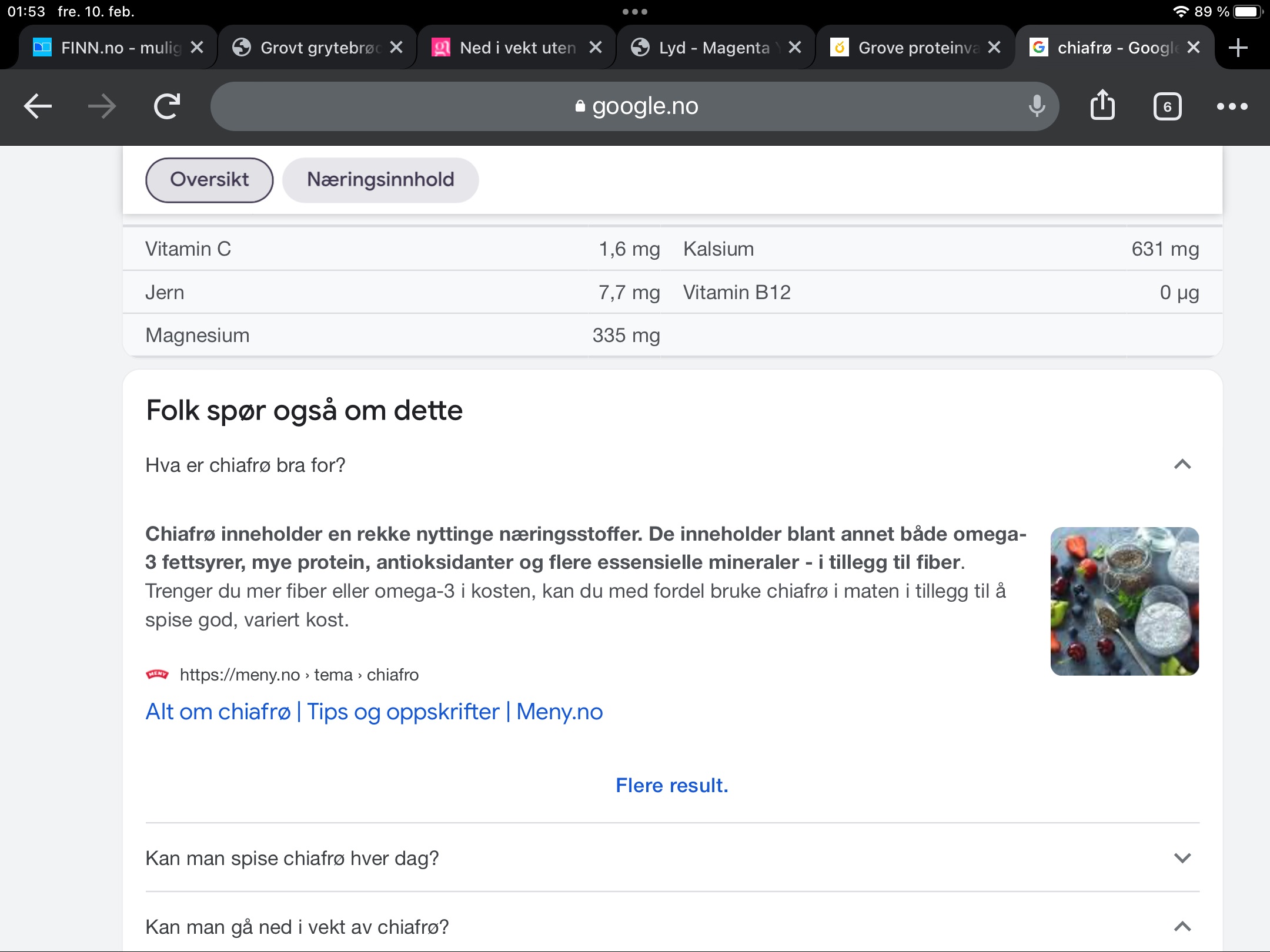1270x952 pixels.
Task: Click the google.no address bar
Action: pos(635,106)
